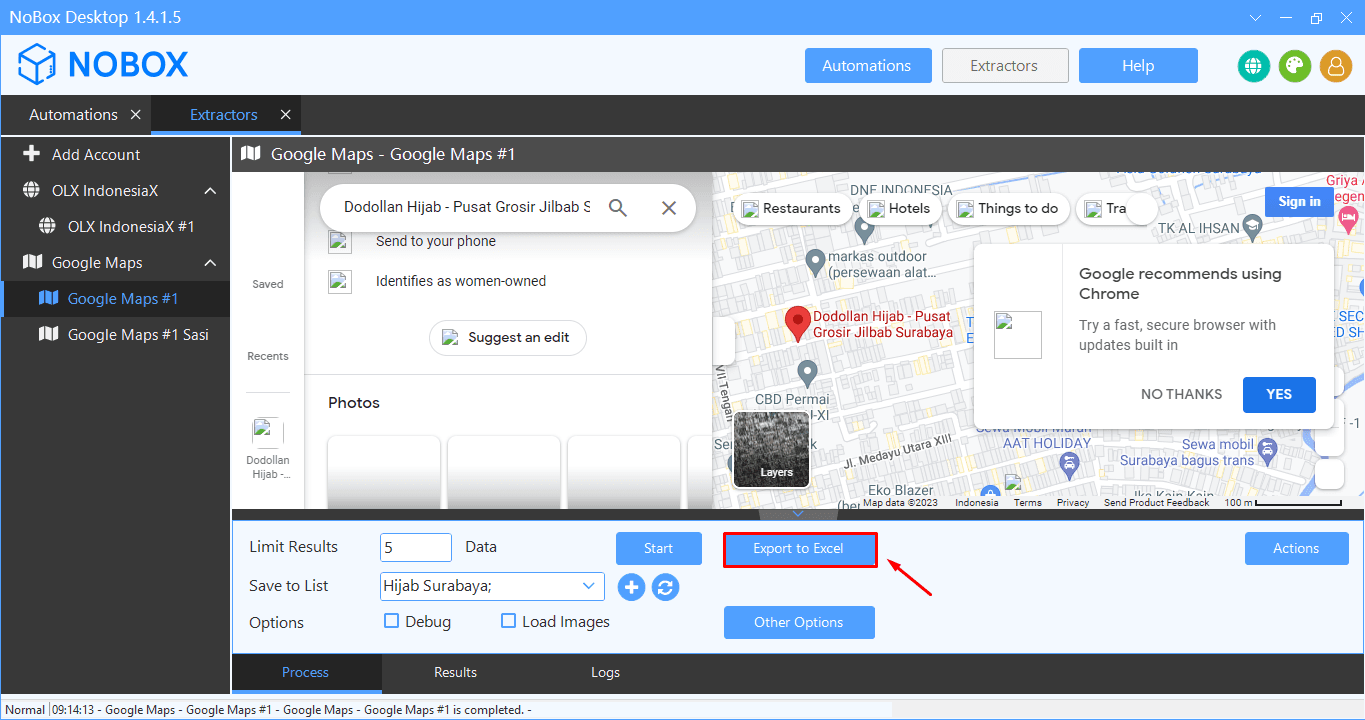Enable the Debug checkbox

(392, 621)
